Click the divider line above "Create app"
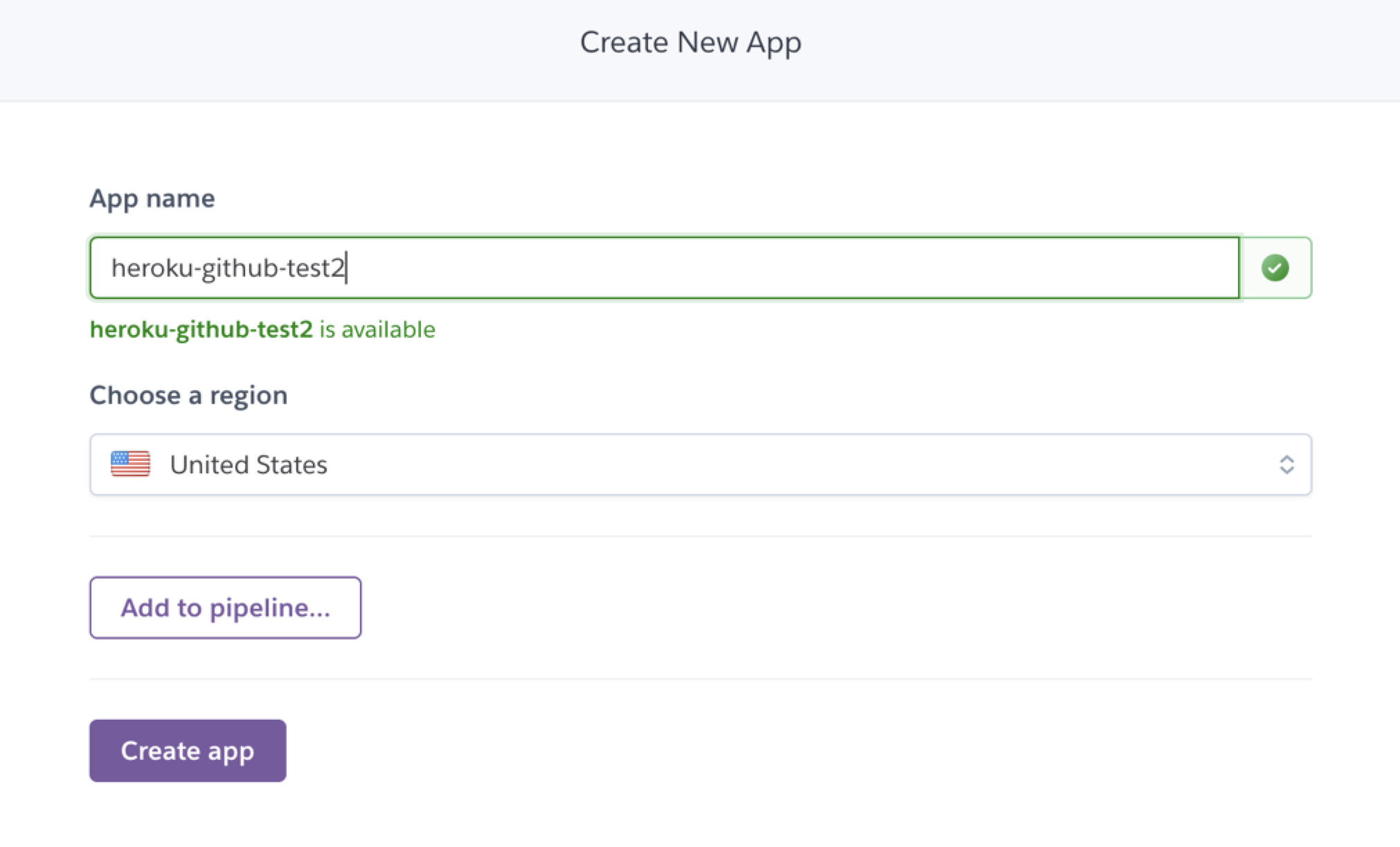The width and height of the screenshot is (1400, 847). tap(699, 679)
